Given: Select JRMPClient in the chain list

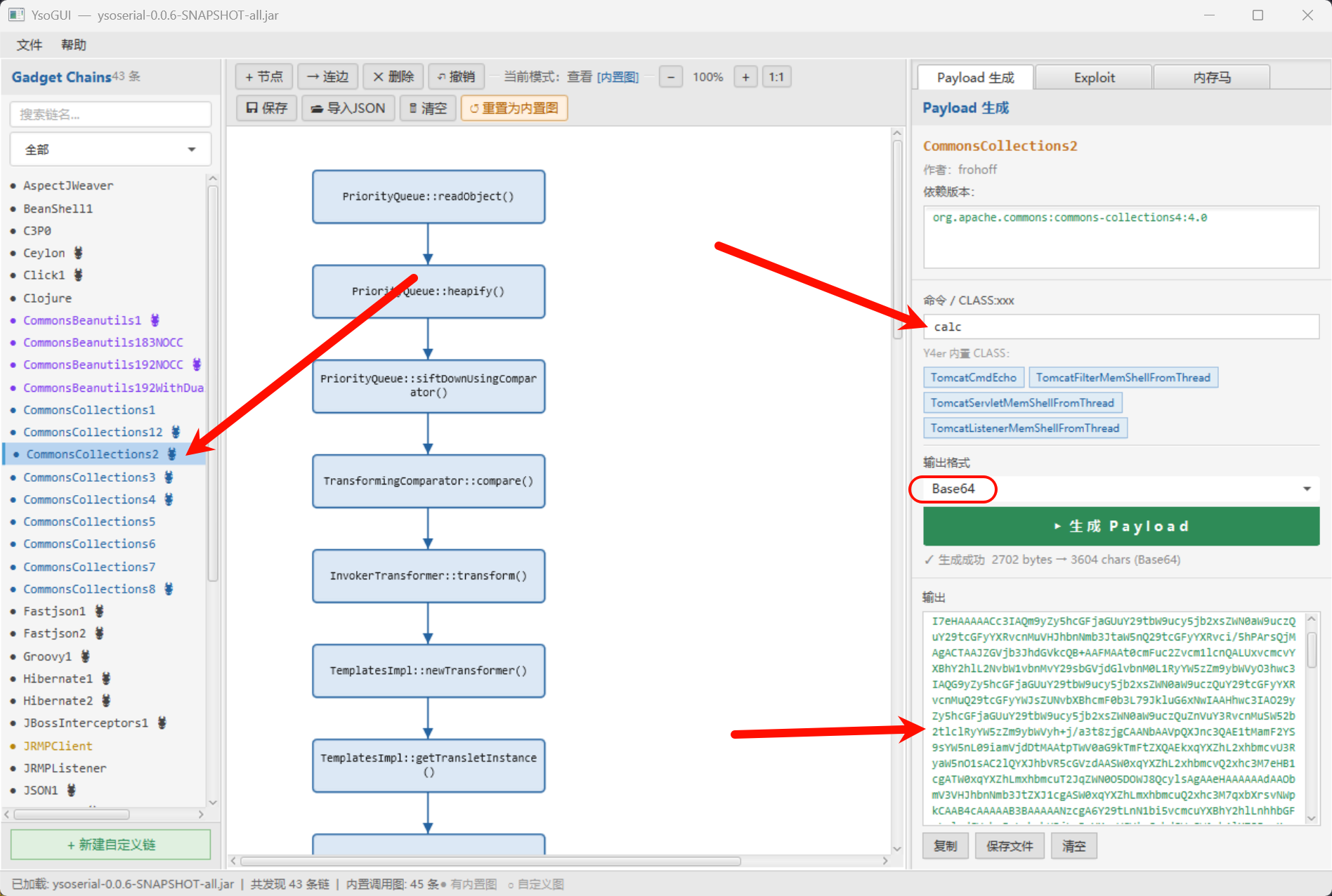Looking at the screenshot, I should (x=58, y=746).
